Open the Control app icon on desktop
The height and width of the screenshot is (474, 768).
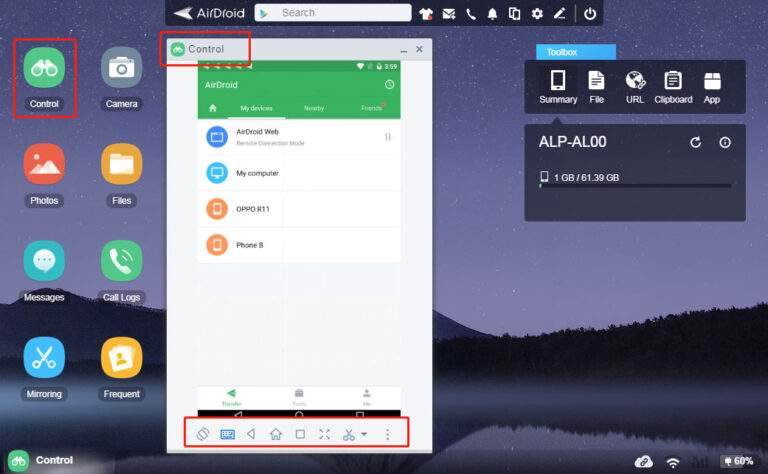click(44, 68)
